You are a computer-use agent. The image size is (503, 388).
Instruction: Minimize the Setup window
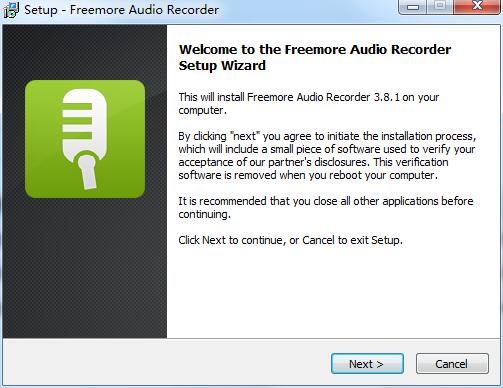point(413,7)
